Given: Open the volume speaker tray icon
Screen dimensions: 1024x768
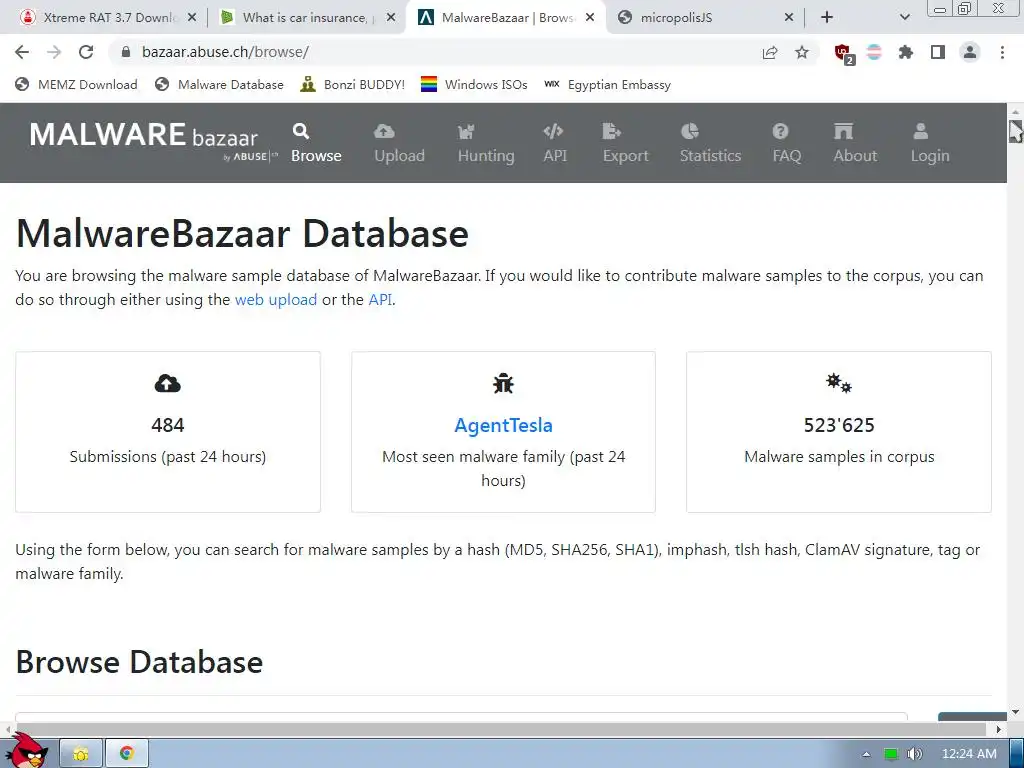Looking at the screenshot, I should 914,754.
